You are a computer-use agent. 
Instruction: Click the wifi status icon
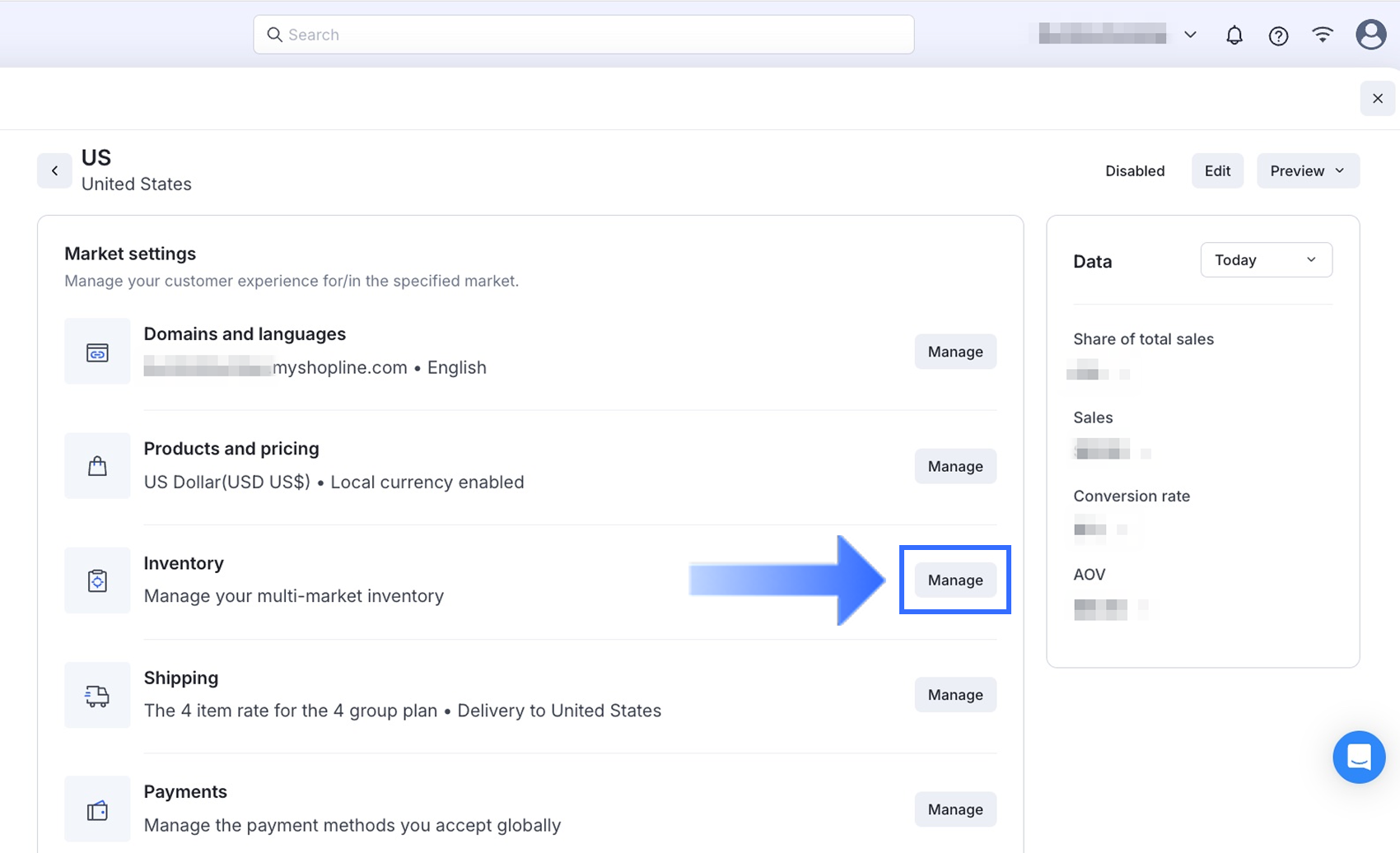tap(1323, 35)
